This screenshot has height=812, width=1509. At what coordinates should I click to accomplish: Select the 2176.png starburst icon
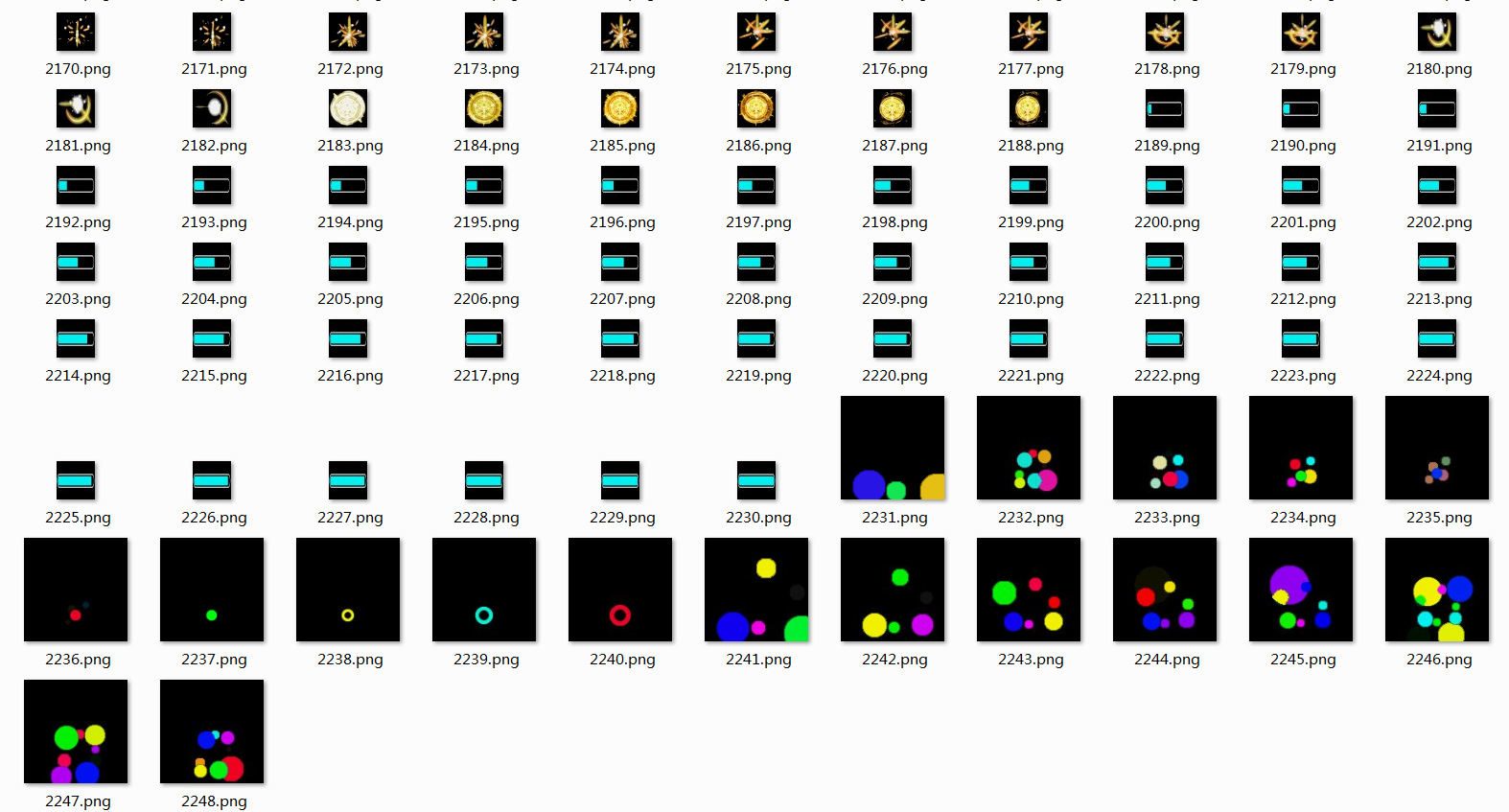[893, 33]
